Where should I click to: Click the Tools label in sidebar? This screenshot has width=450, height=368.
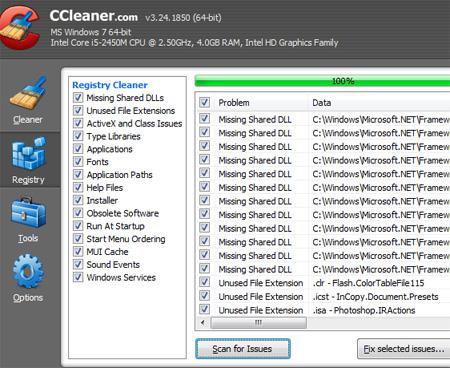[28, 238]
